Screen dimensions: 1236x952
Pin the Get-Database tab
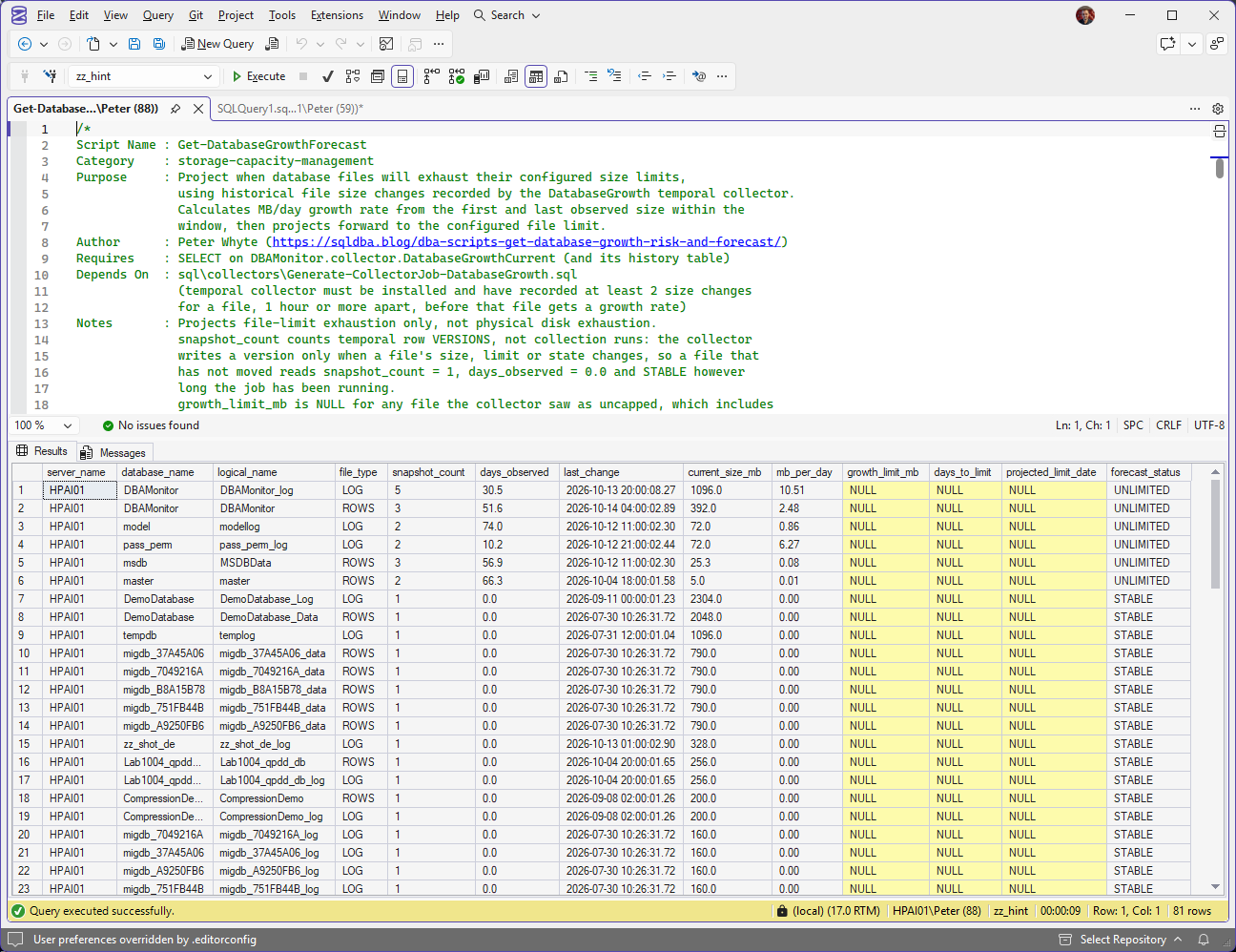pos(175,109)
